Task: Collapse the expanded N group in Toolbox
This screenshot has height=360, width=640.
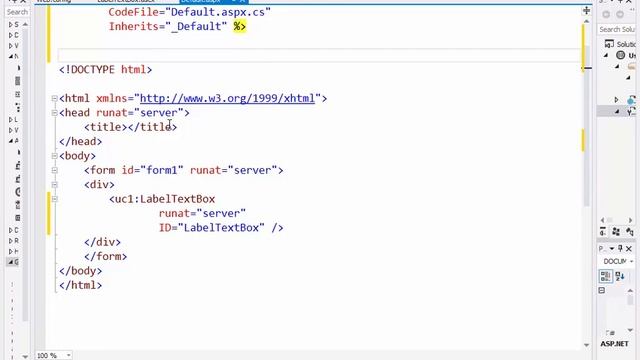Action: (x=11, y=56)
